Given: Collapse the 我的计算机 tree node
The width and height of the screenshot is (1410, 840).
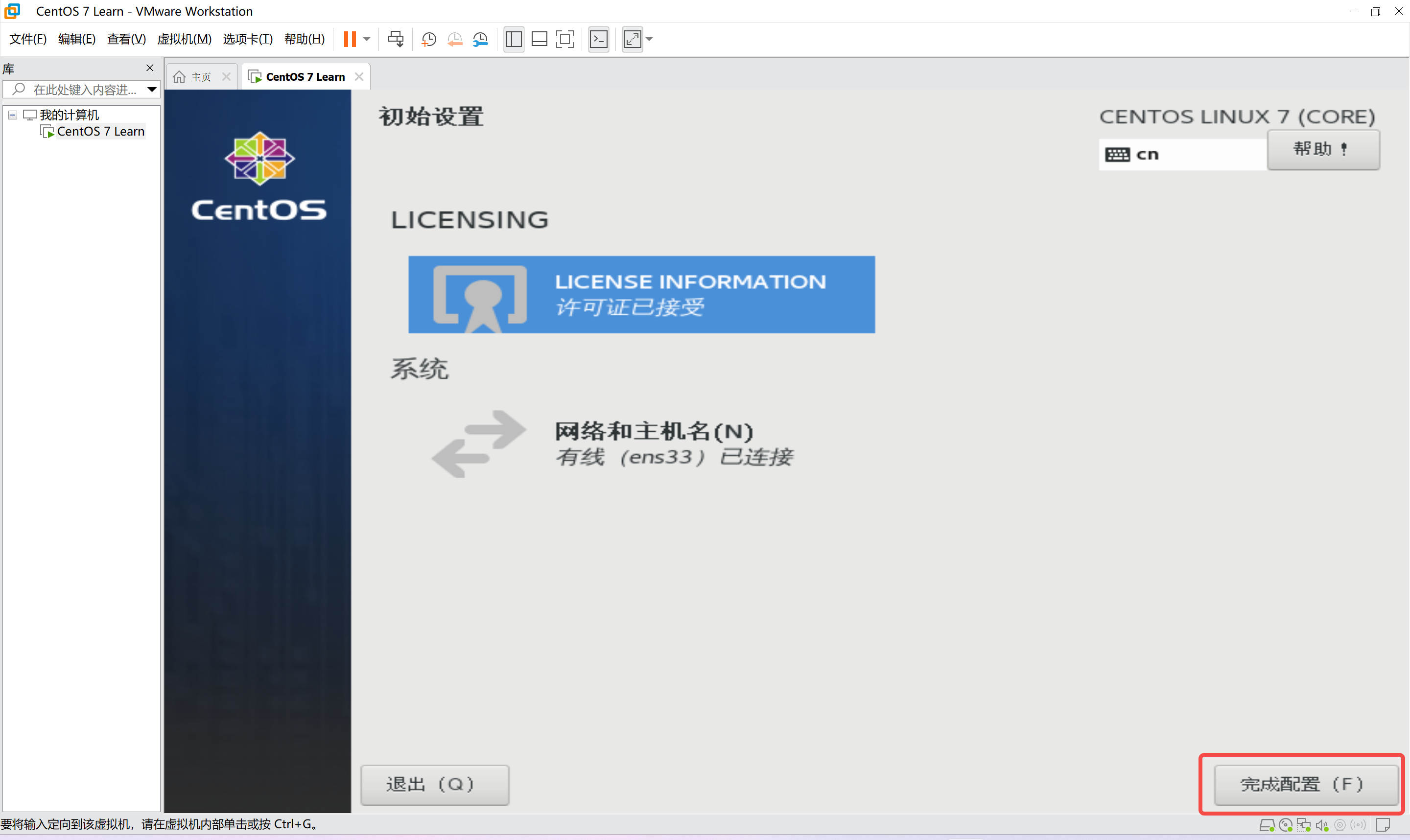Looking at the screenshot, I should [12, 115].
